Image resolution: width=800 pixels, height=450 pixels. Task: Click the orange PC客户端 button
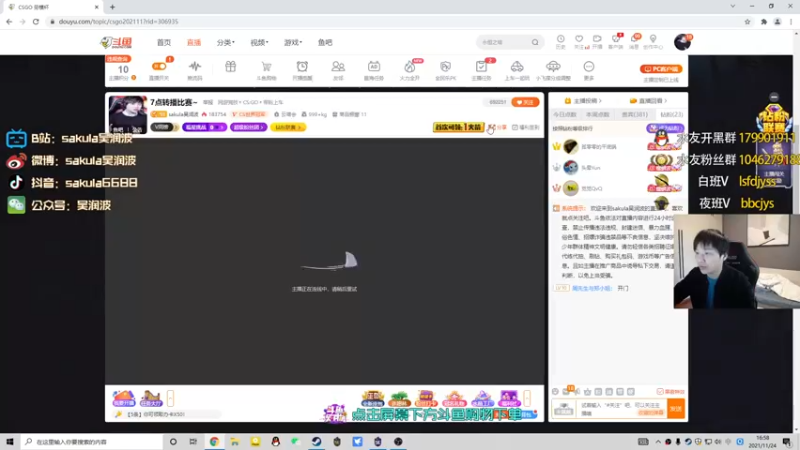[x=661, y=69]
